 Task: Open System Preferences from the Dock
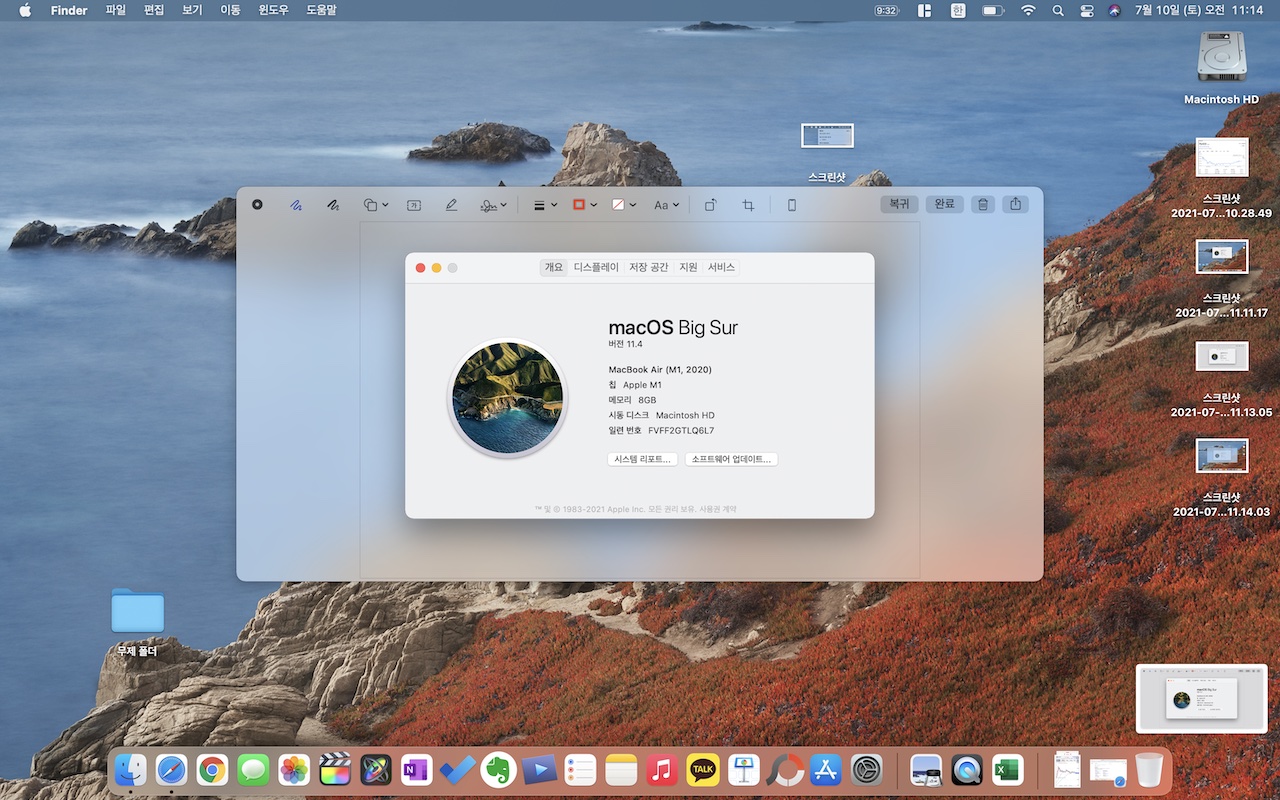point(867,770)
